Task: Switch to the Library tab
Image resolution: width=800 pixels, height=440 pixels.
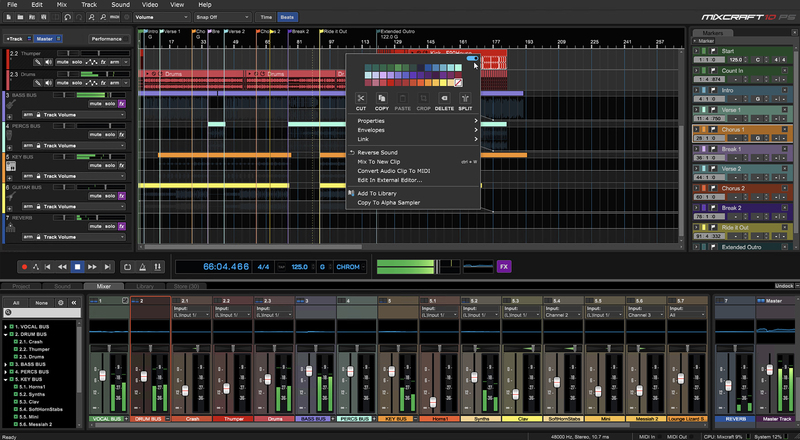Action: coord(147,286)
